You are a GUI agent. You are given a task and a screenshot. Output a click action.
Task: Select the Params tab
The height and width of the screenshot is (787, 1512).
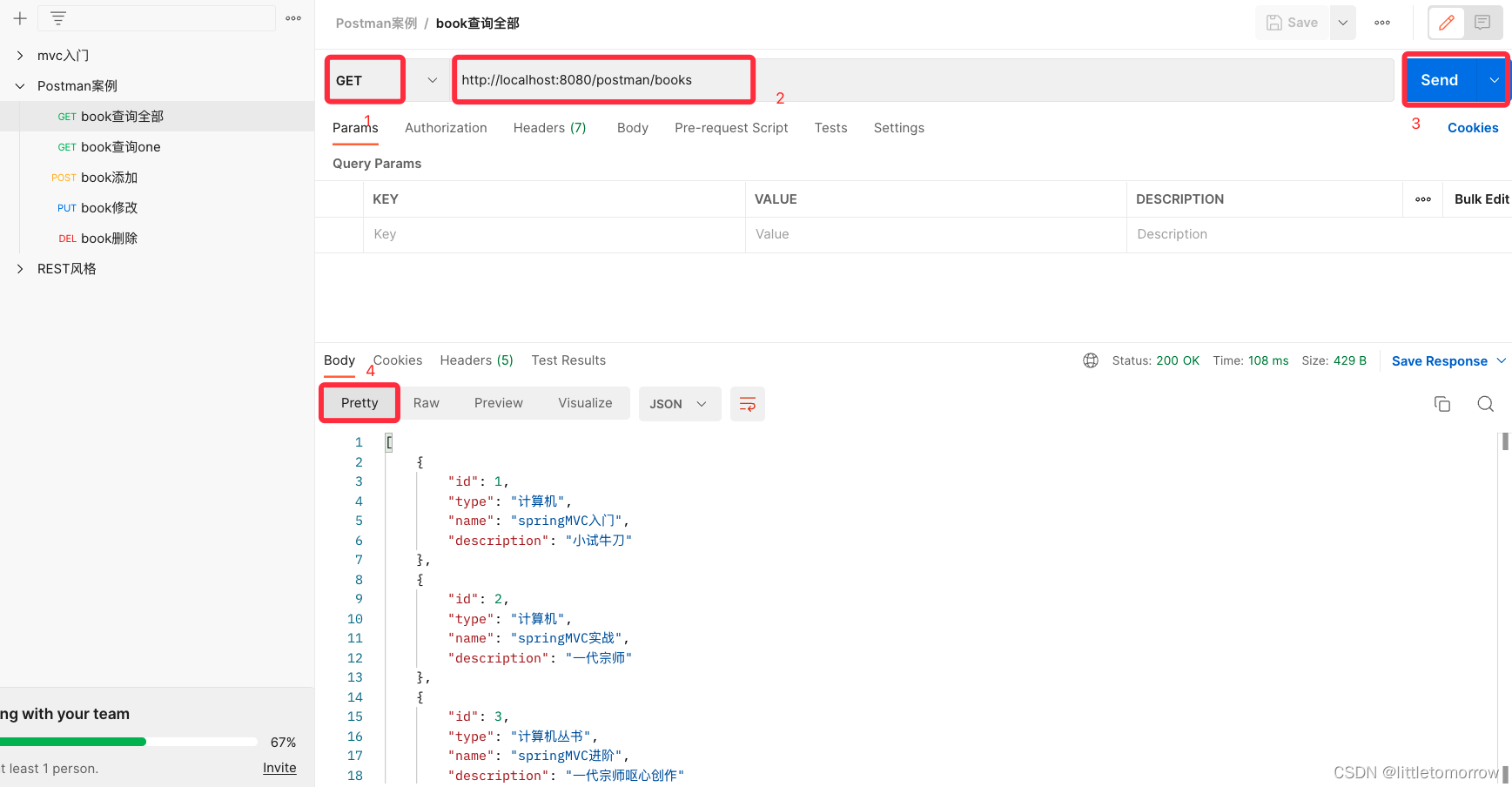point(355,128)
